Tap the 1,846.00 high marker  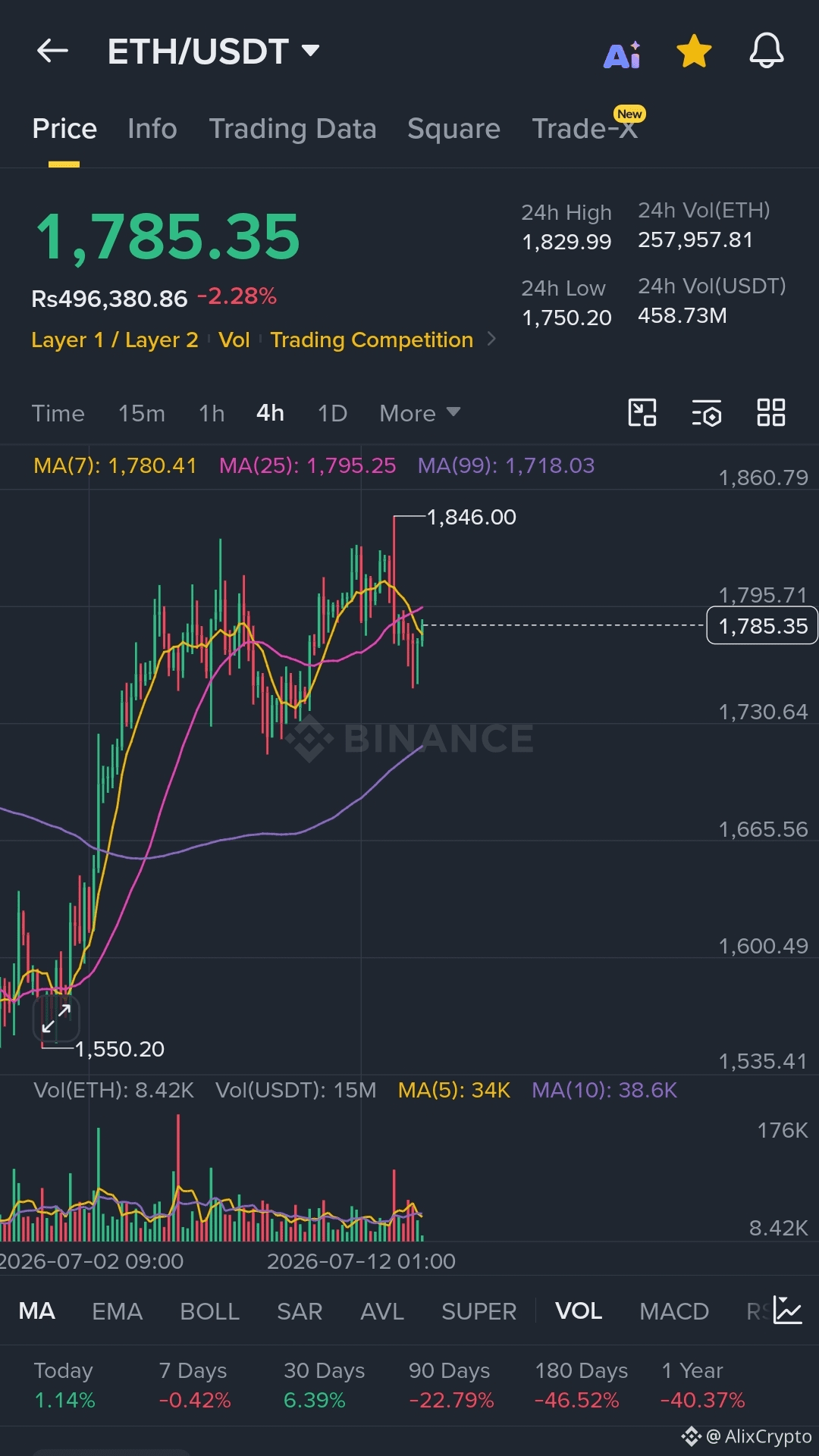point(472,517)
